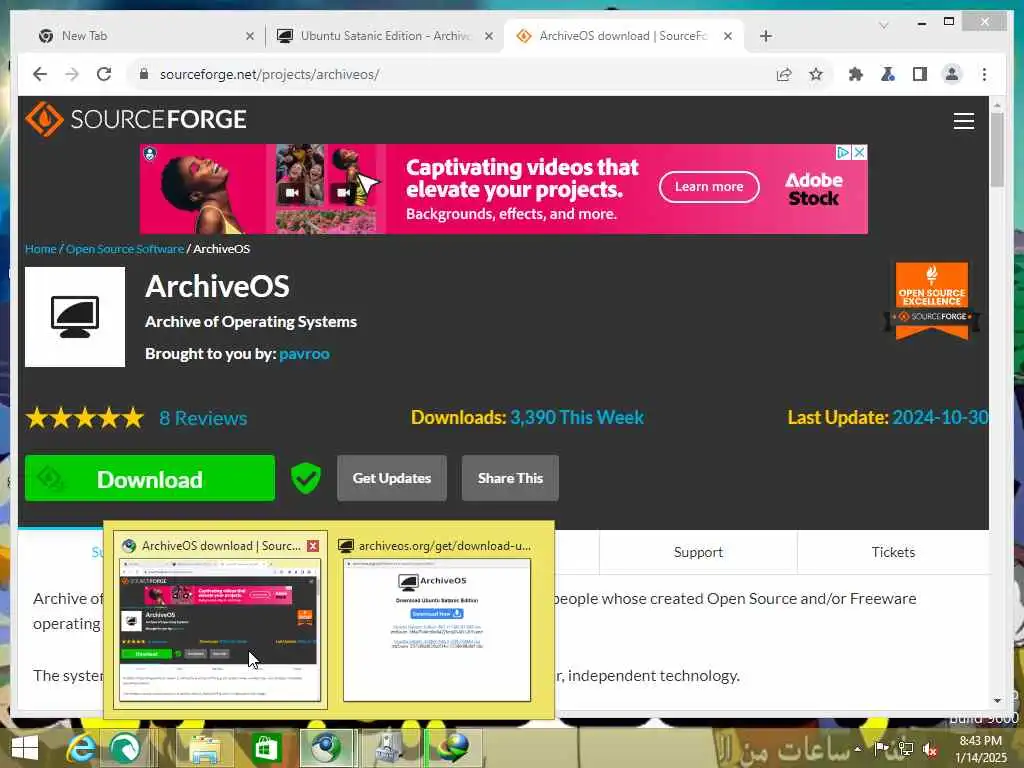1024x768 pixels.
Task: Close the ArchiveOS download preview with red X
Action: pos(313,546)
